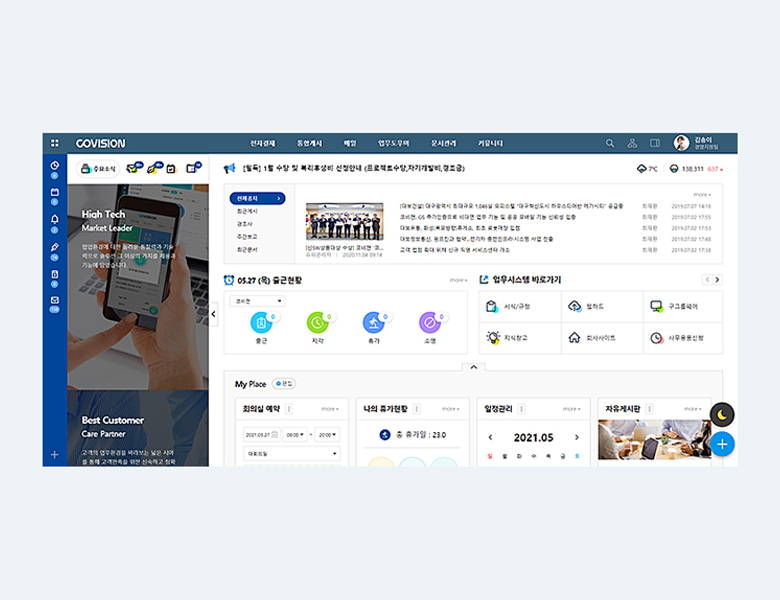Click the search magnifier in top bar
Screen dimensions: 780x600
pos(610,143)
